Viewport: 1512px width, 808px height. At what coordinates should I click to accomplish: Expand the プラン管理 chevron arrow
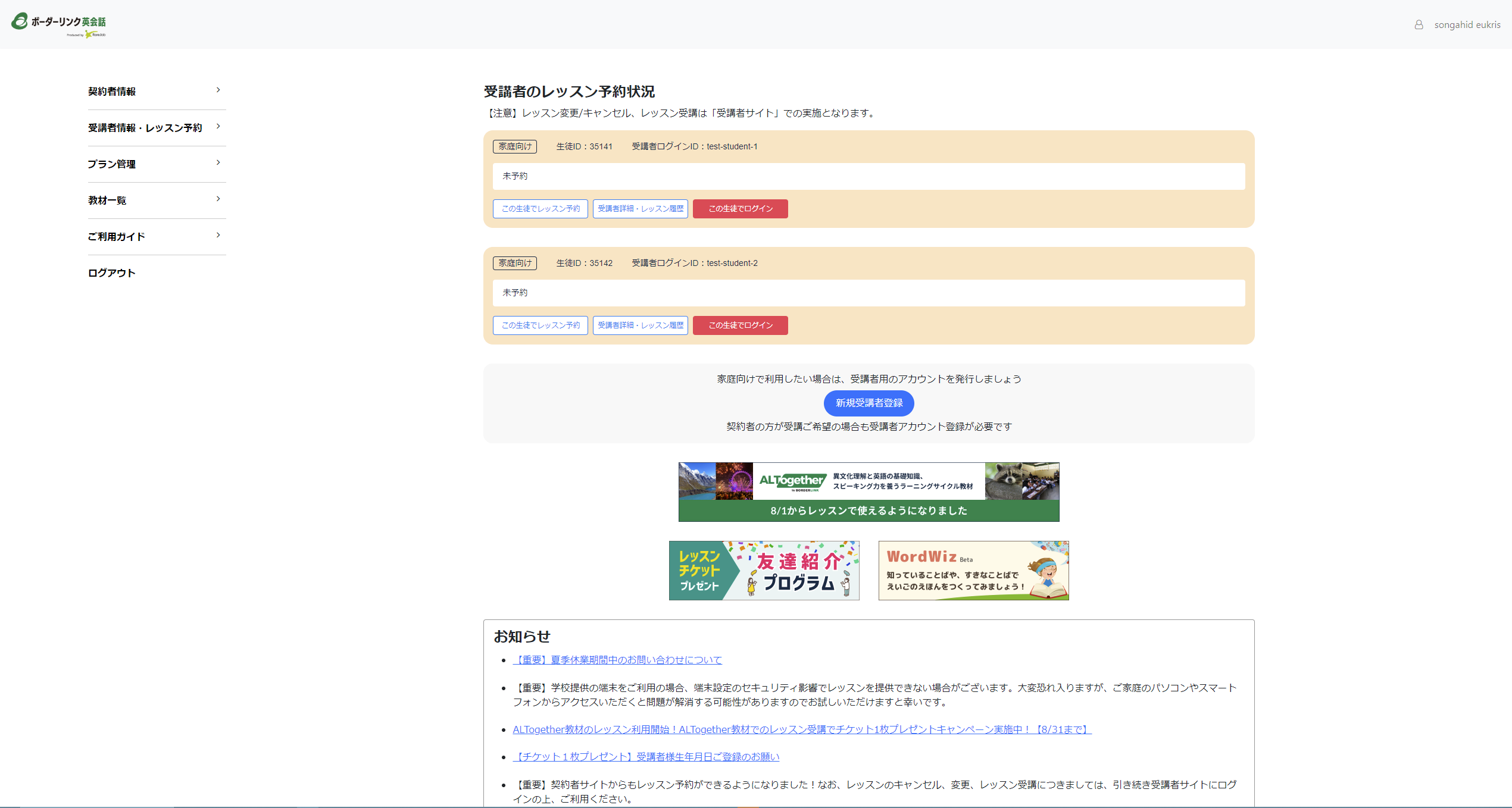click(x=218, y=163)
